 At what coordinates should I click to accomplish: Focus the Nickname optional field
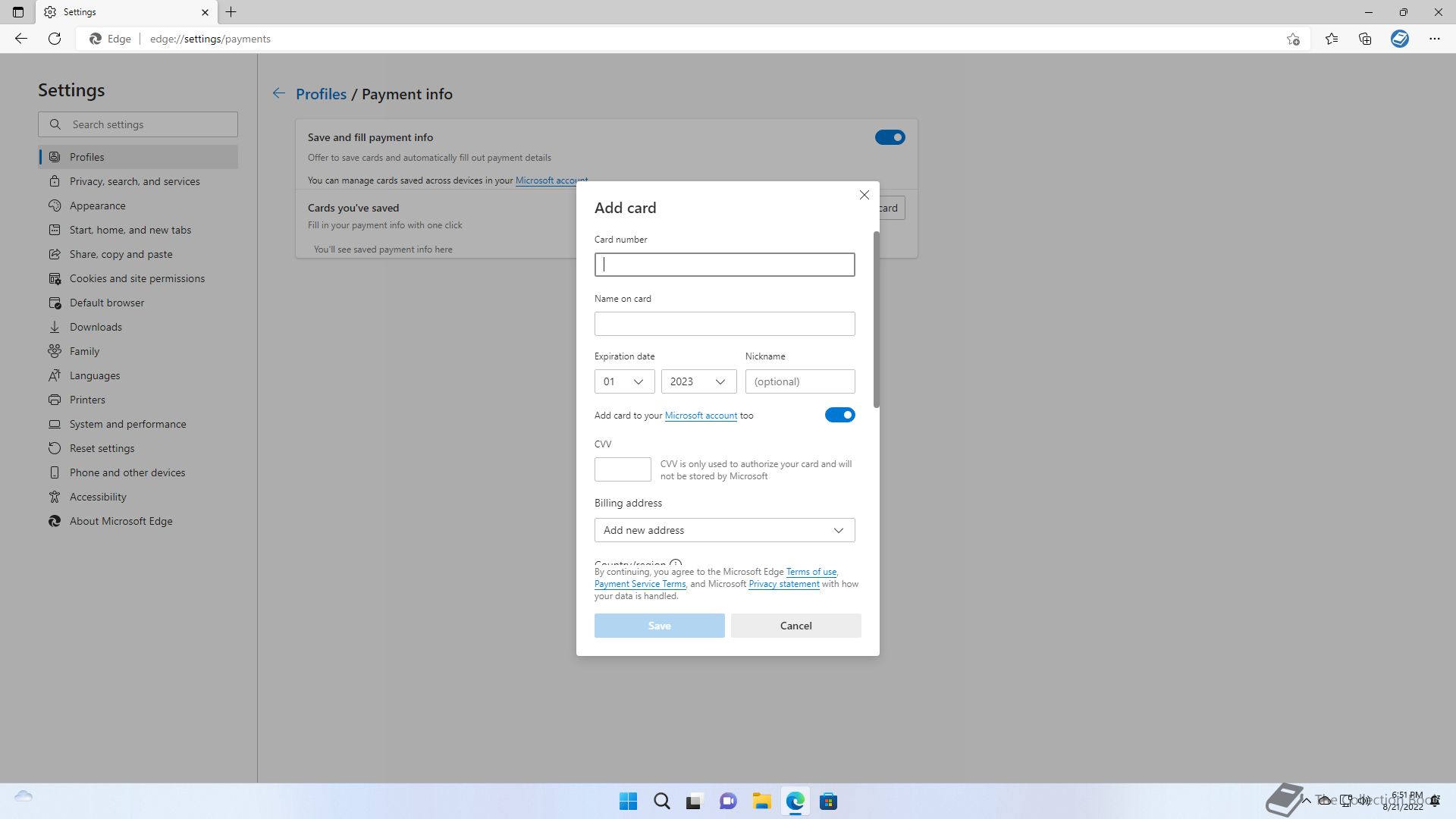point(800,381)
